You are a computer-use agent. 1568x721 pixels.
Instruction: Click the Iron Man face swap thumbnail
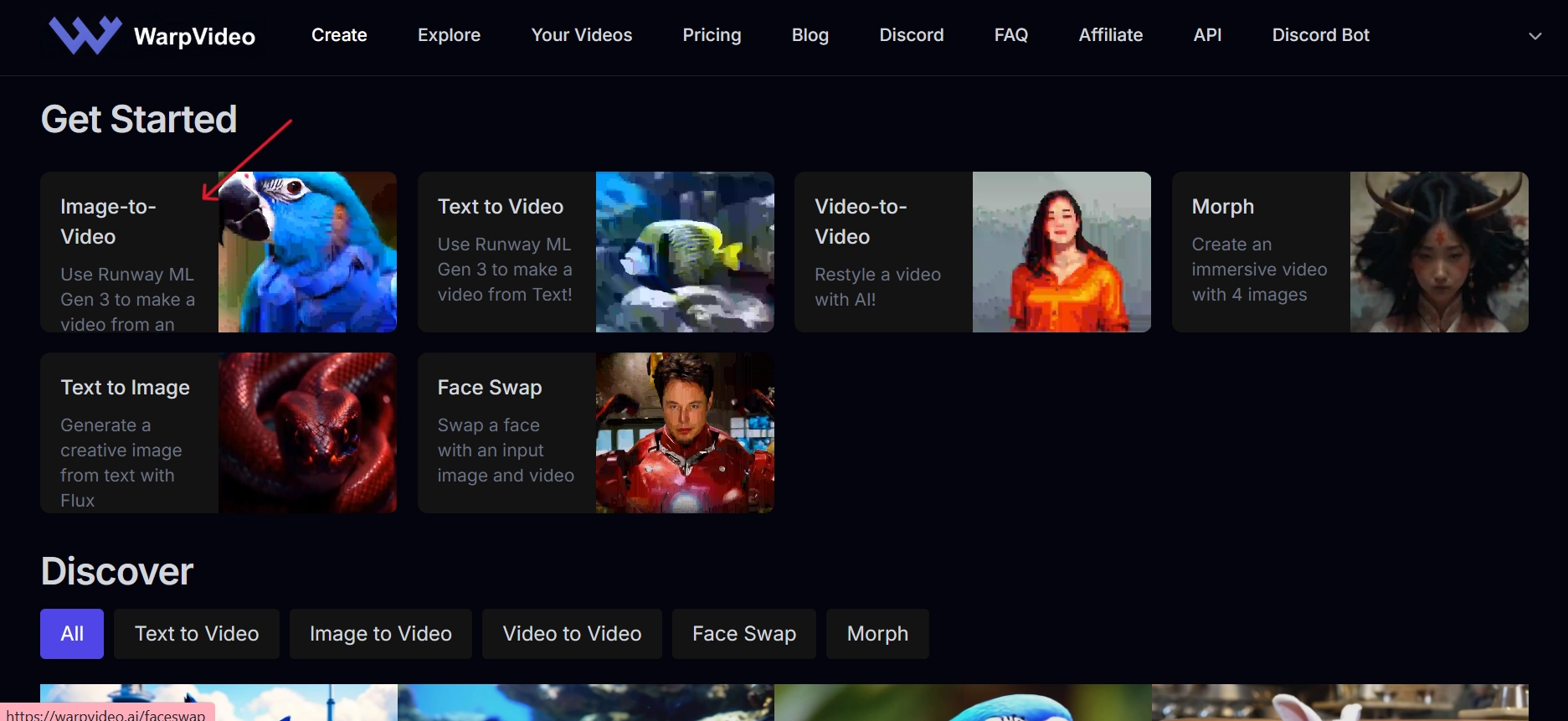(685, 433)
